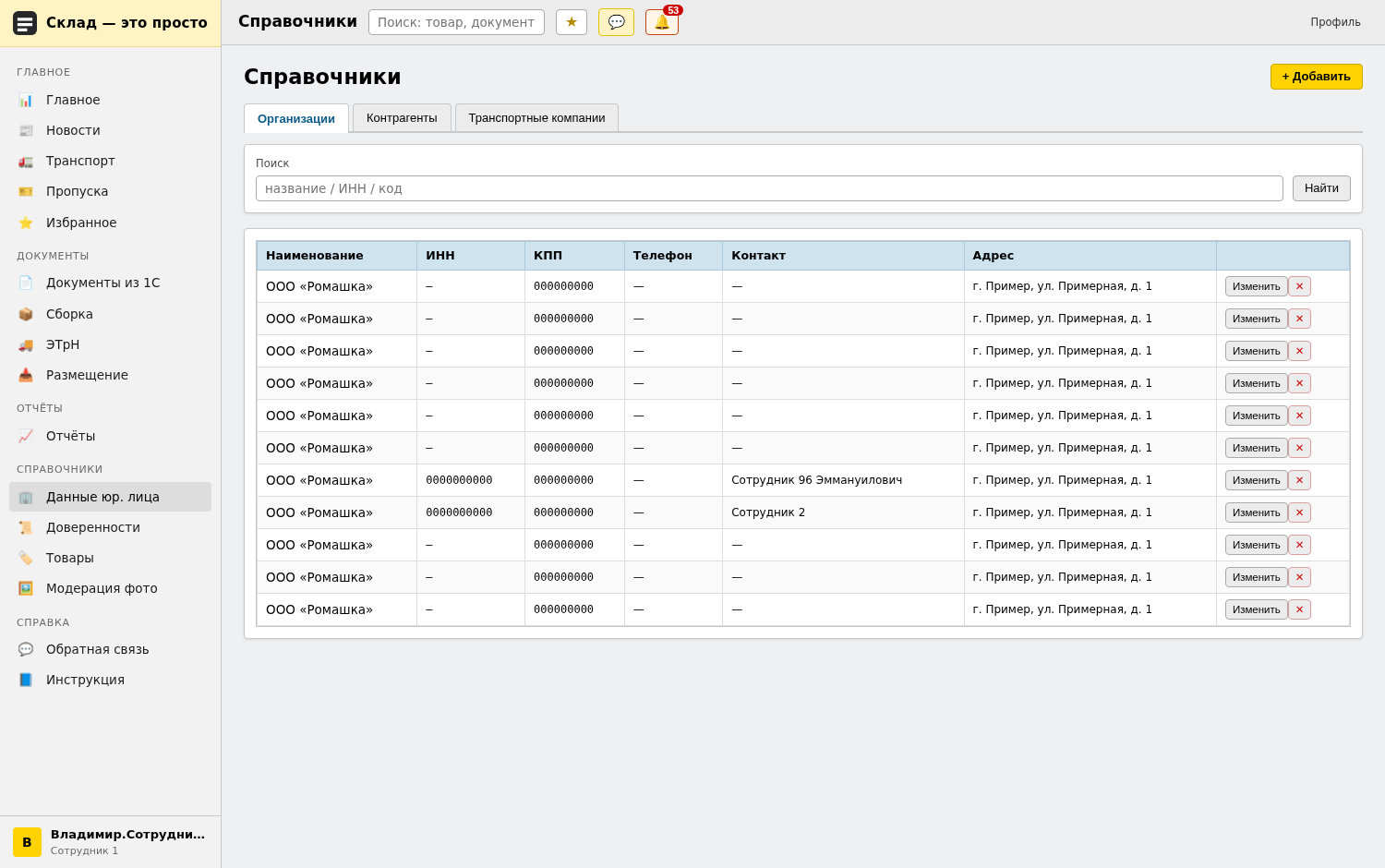Delete the row with contact Сотрудник 2
Image resolution: width=1385 pixels, height=868 pixels.
(x=1299, y=512)
